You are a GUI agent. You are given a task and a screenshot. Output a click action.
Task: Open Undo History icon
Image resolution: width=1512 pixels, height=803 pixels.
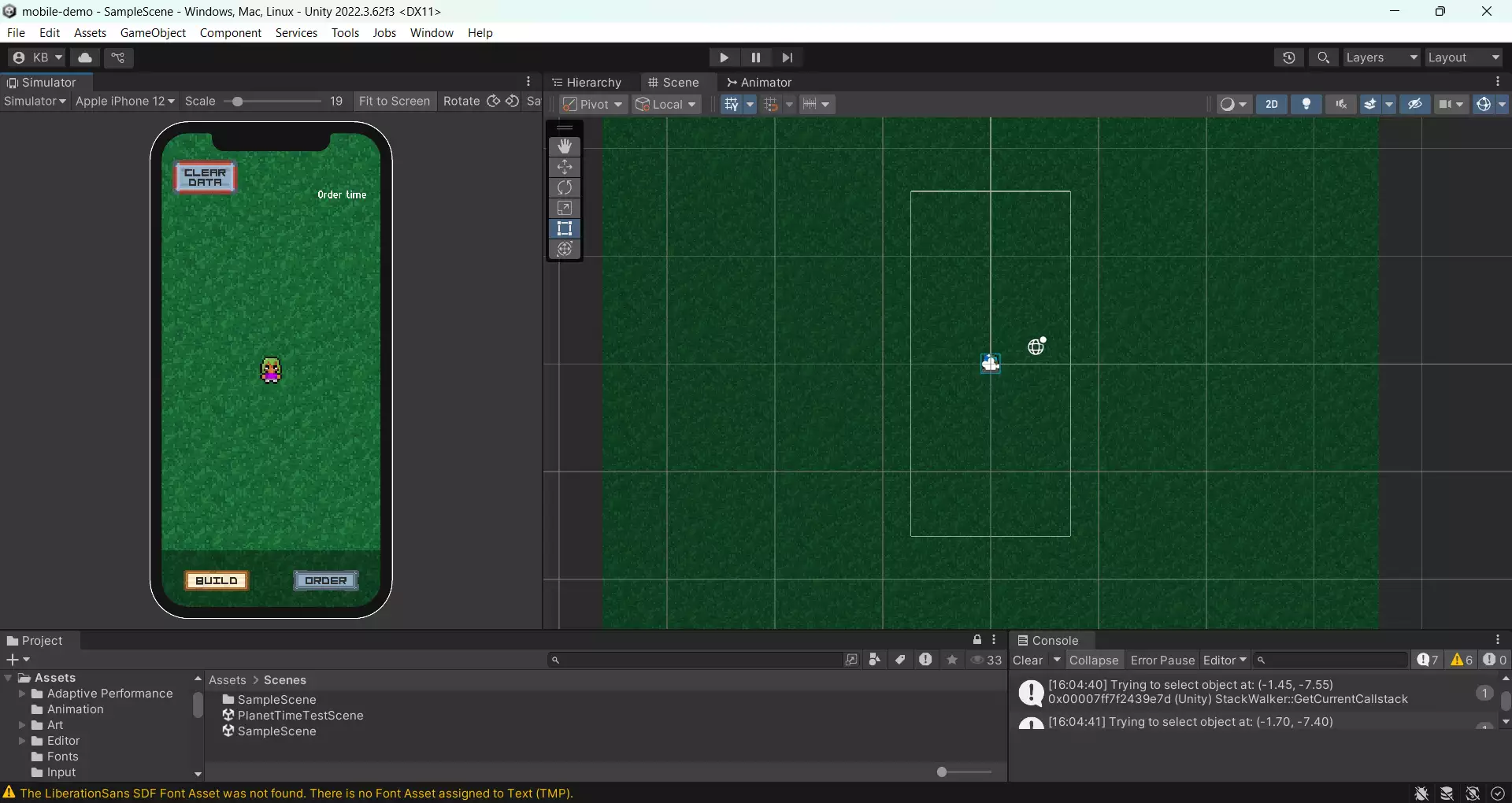(1288, 57)
